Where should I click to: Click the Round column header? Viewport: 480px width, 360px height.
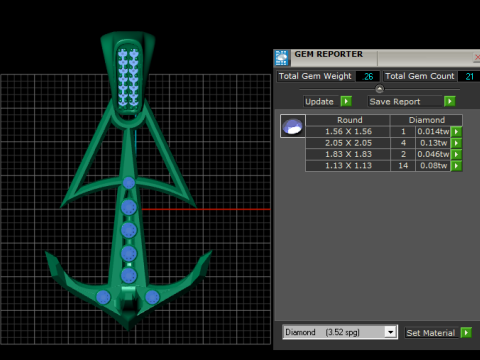[348, 120]
